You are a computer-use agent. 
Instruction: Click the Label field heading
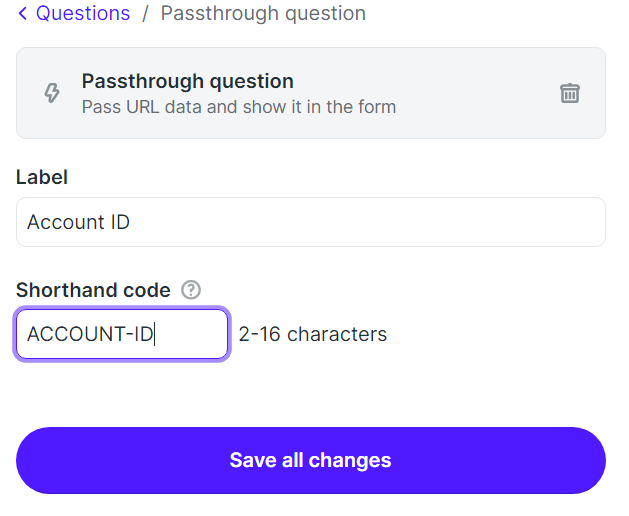pyautogui.click(x=42, y=177)
